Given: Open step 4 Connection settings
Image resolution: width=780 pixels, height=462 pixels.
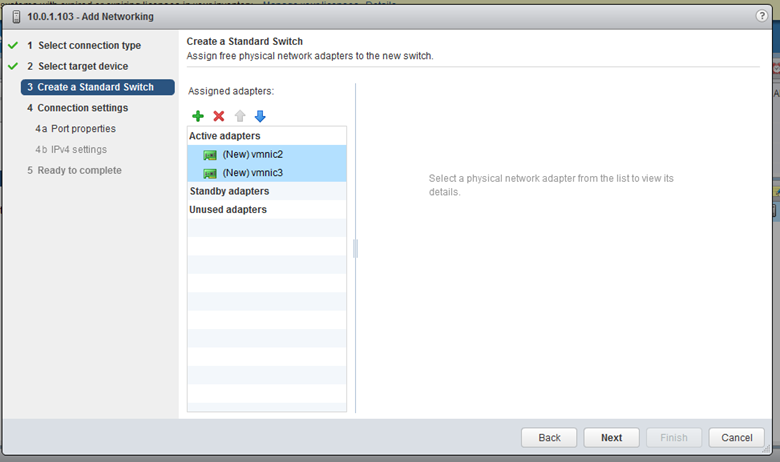Looking at the screenshot, I should [78, 108].
